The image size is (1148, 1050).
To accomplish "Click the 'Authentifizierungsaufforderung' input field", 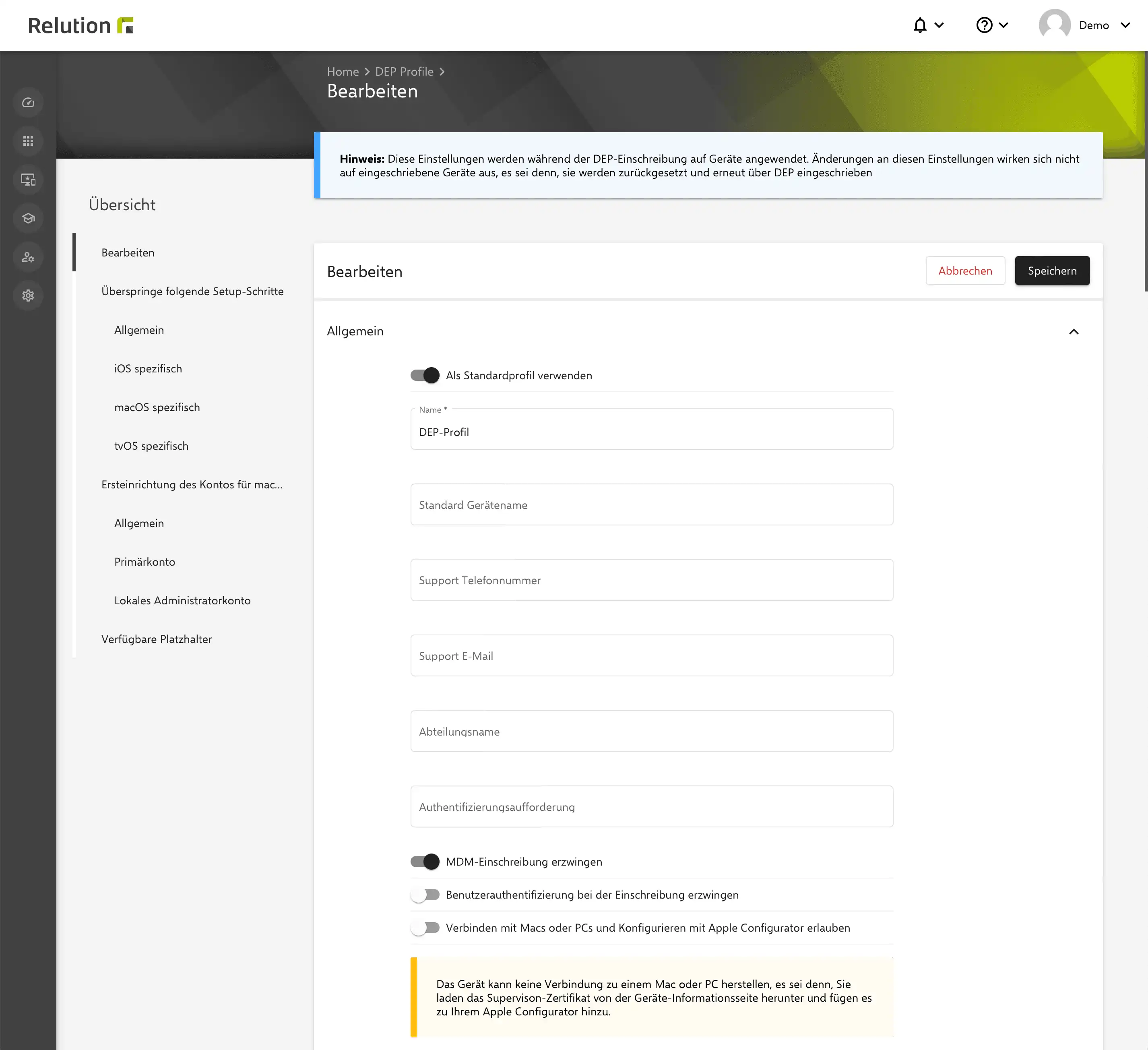I will [x=651, y=806].
